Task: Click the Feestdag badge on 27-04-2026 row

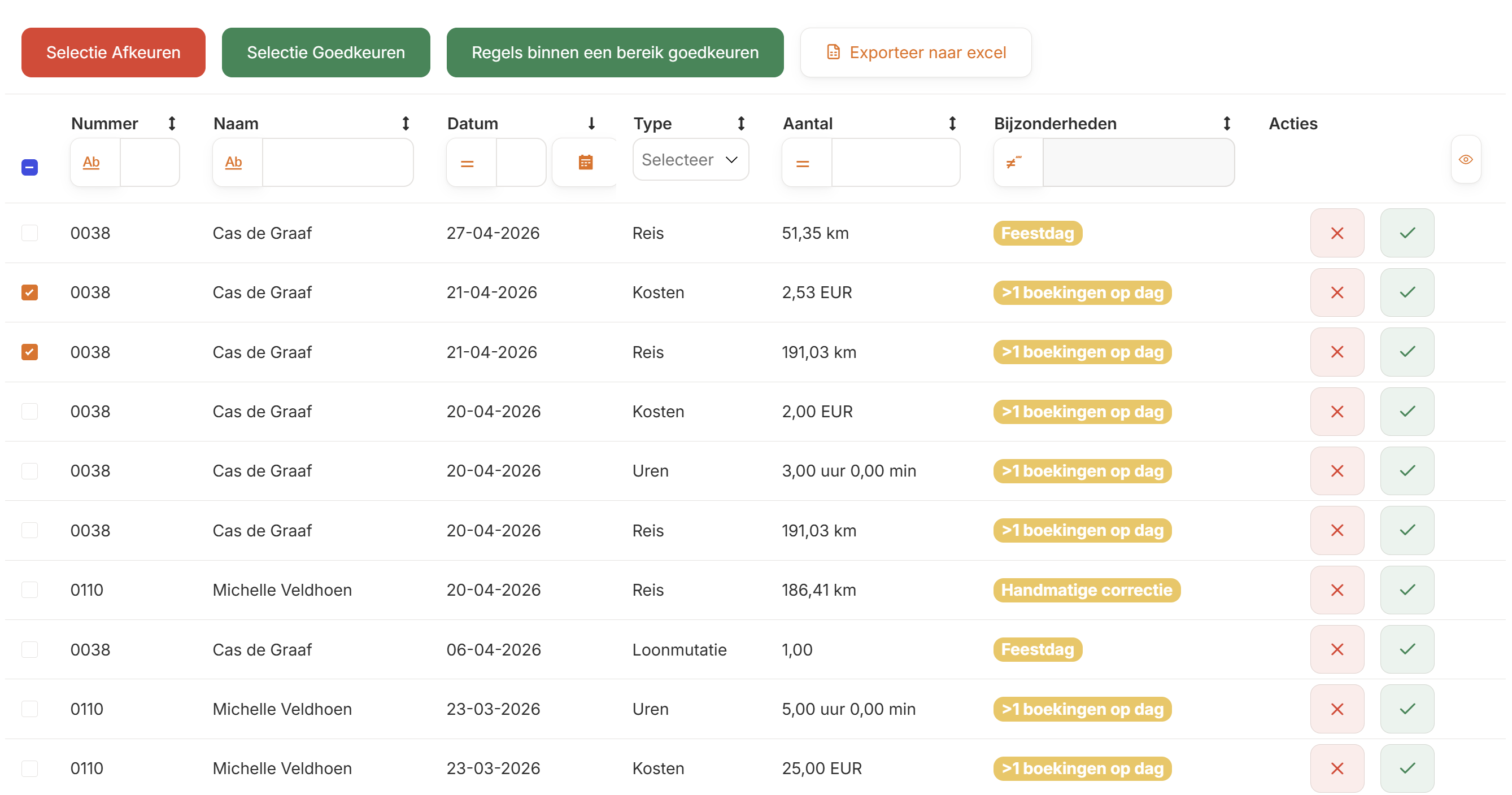Action: click(1037, 233)
